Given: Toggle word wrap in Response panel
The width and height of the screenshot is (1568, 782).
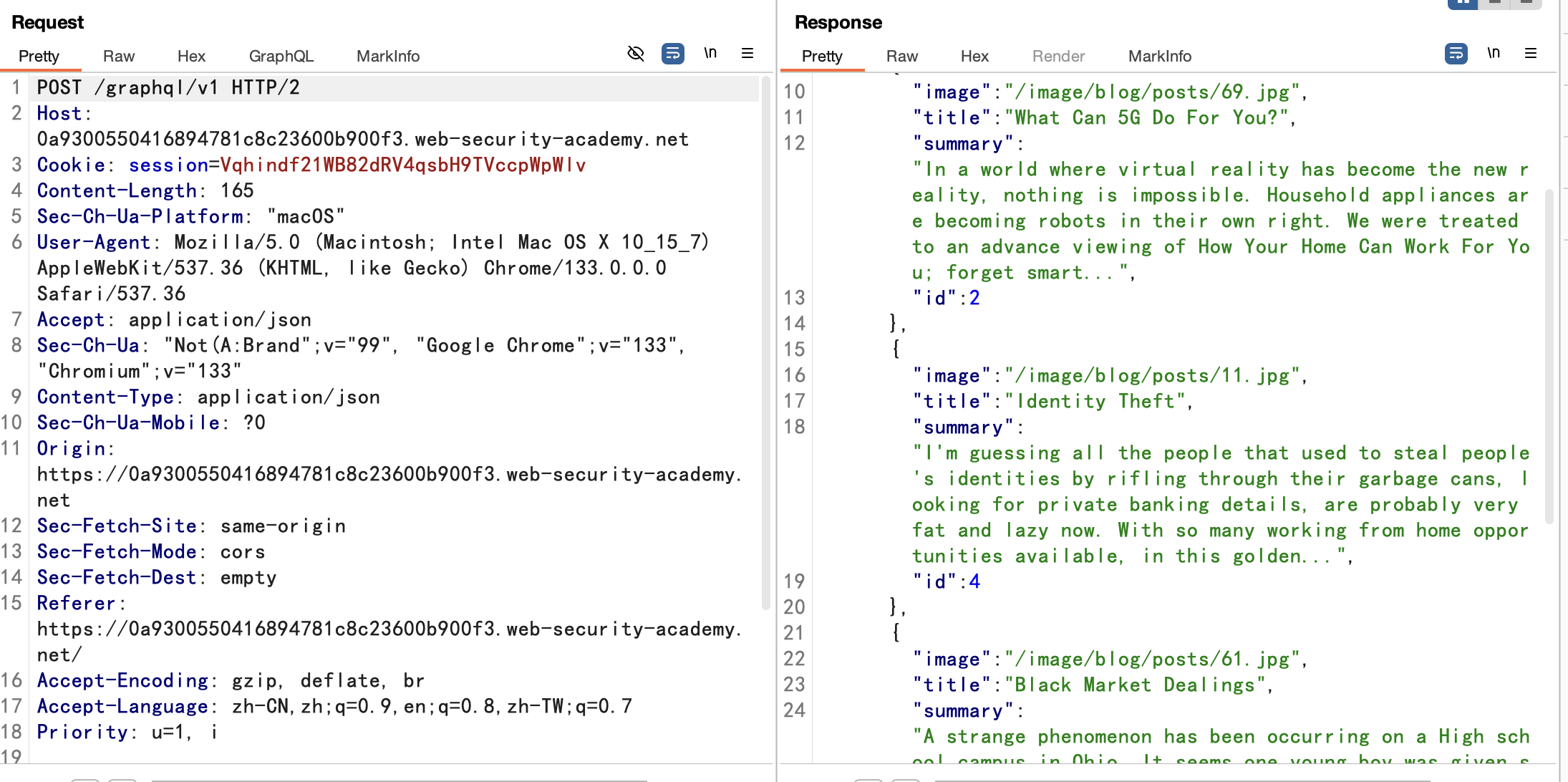Looking at the screenshot, I should click(1456, 54).
